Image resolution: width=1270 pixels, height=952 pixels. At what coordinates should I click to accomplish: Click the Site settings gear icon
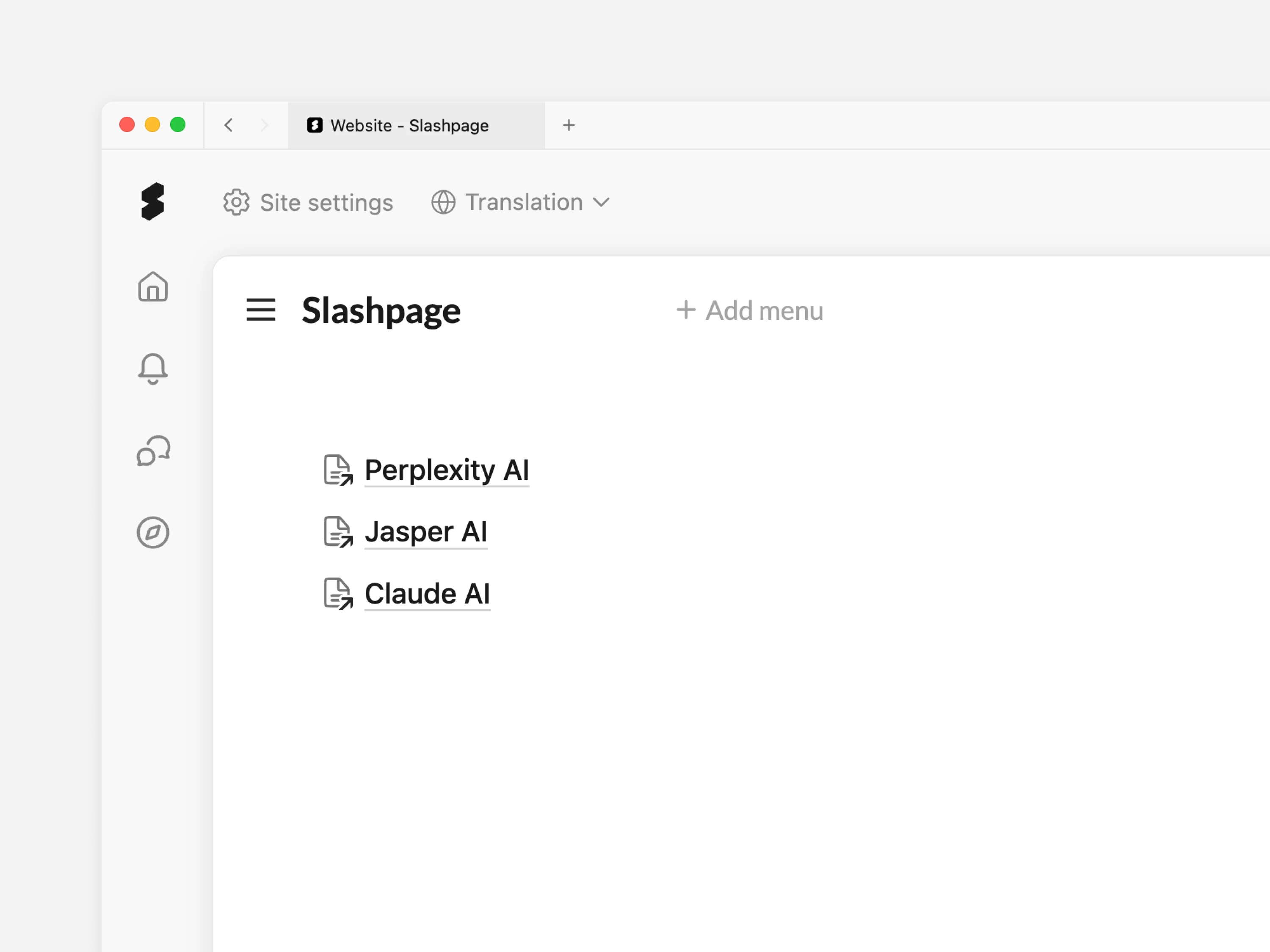236,202
